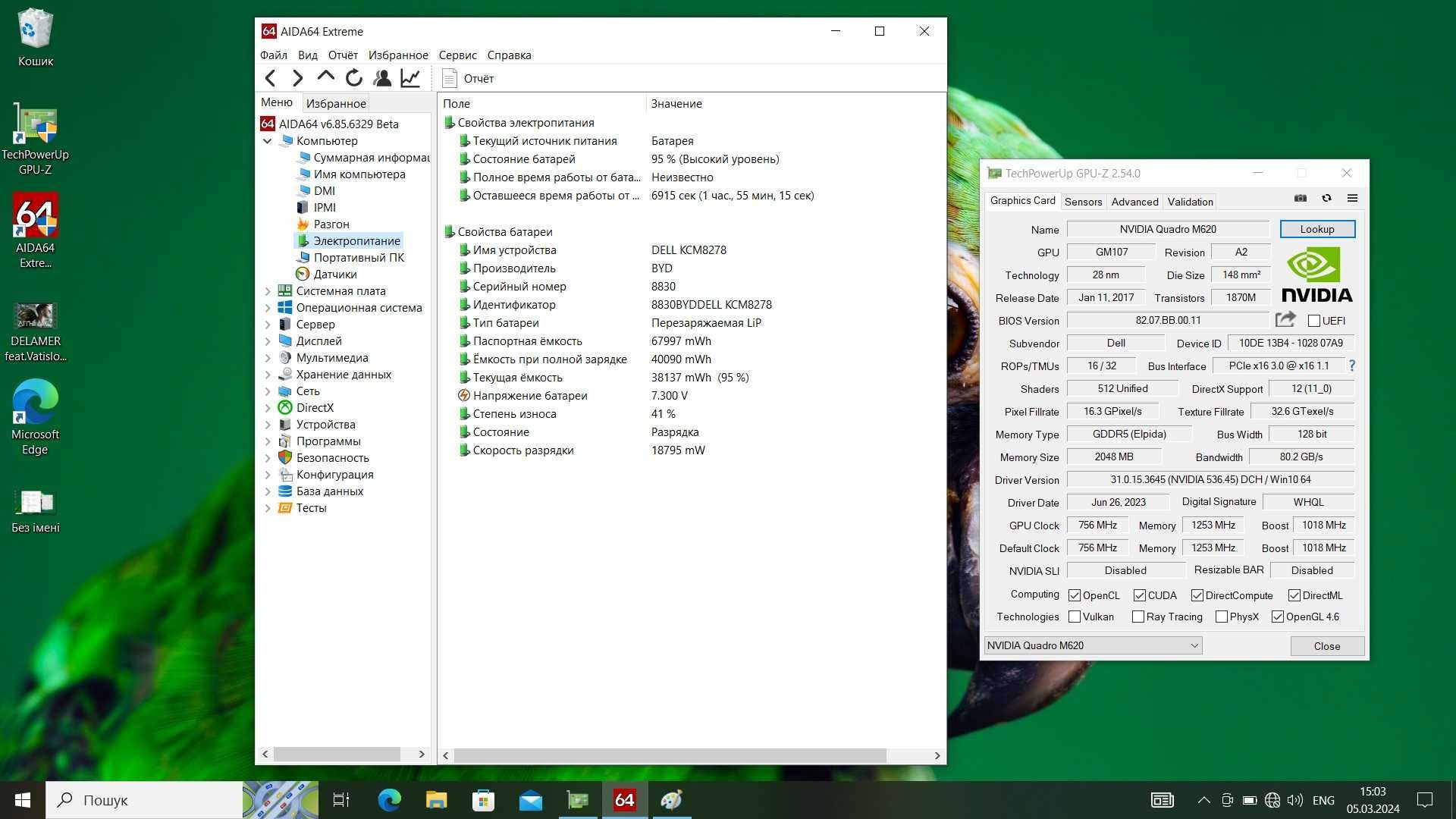Toggle Ray Tracing checkbox
The image size is (1456, 819).
point(1138,617)
